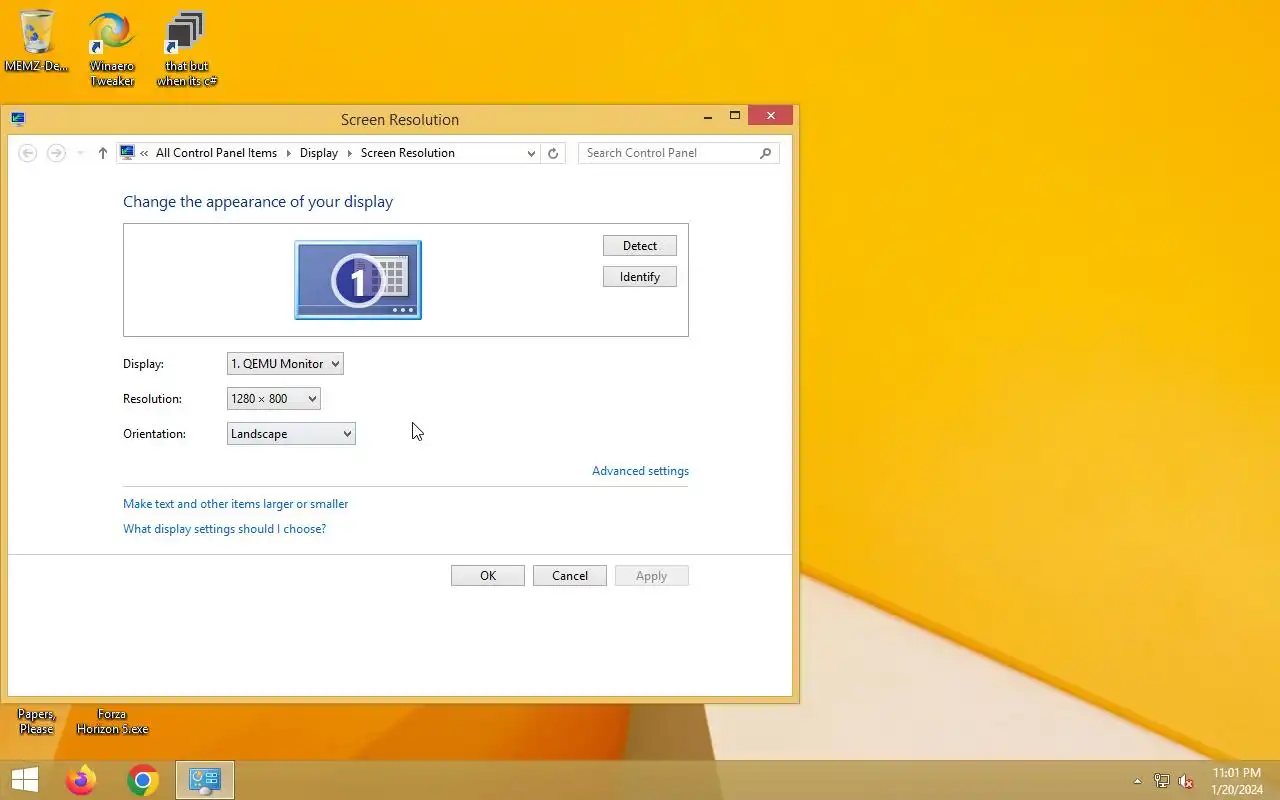Click the Control Panel icon in address bar
Screen dimensions: 1280x800
tap(127, 153)
